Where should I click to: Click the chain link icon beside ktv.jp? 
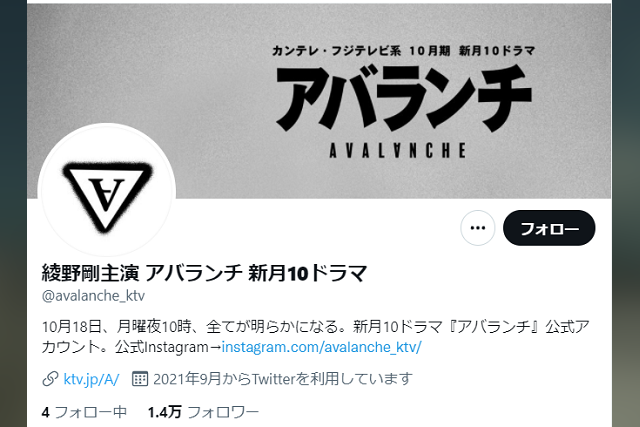[50, 379]
